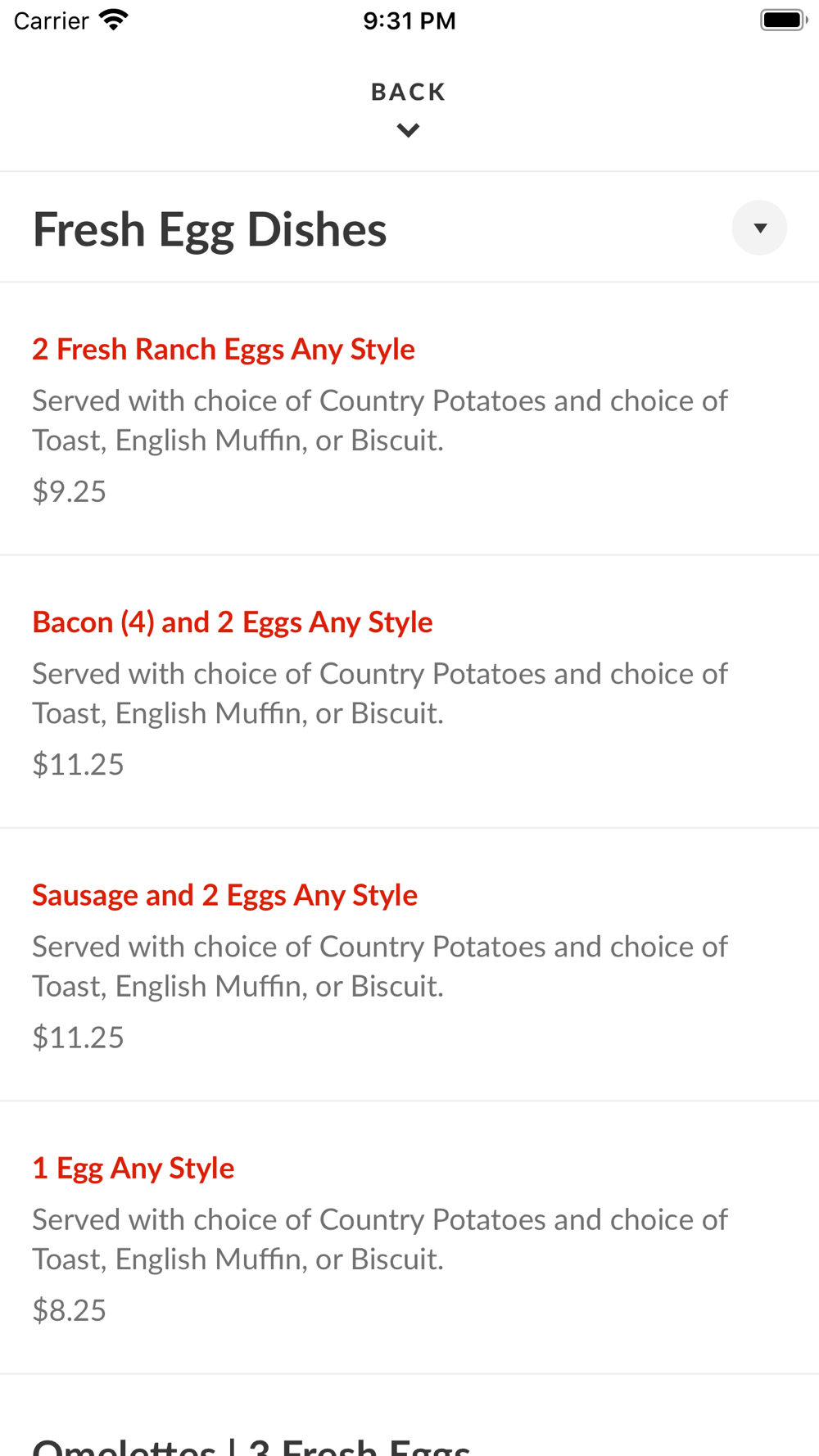819x1456 pixels.
Task: Tap the $11.25 price under the Bacon dish
Action: (x=79, y=764)
